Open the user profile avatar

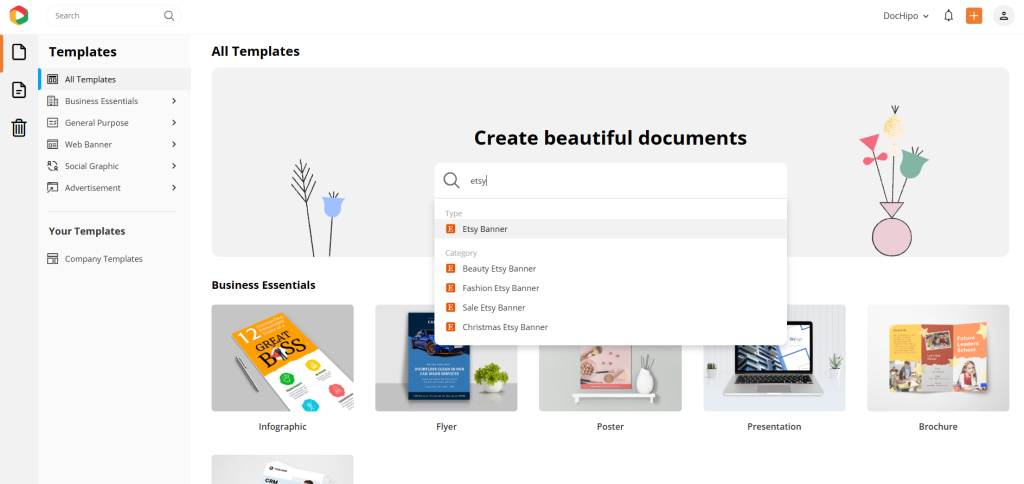pos(1004,16)
